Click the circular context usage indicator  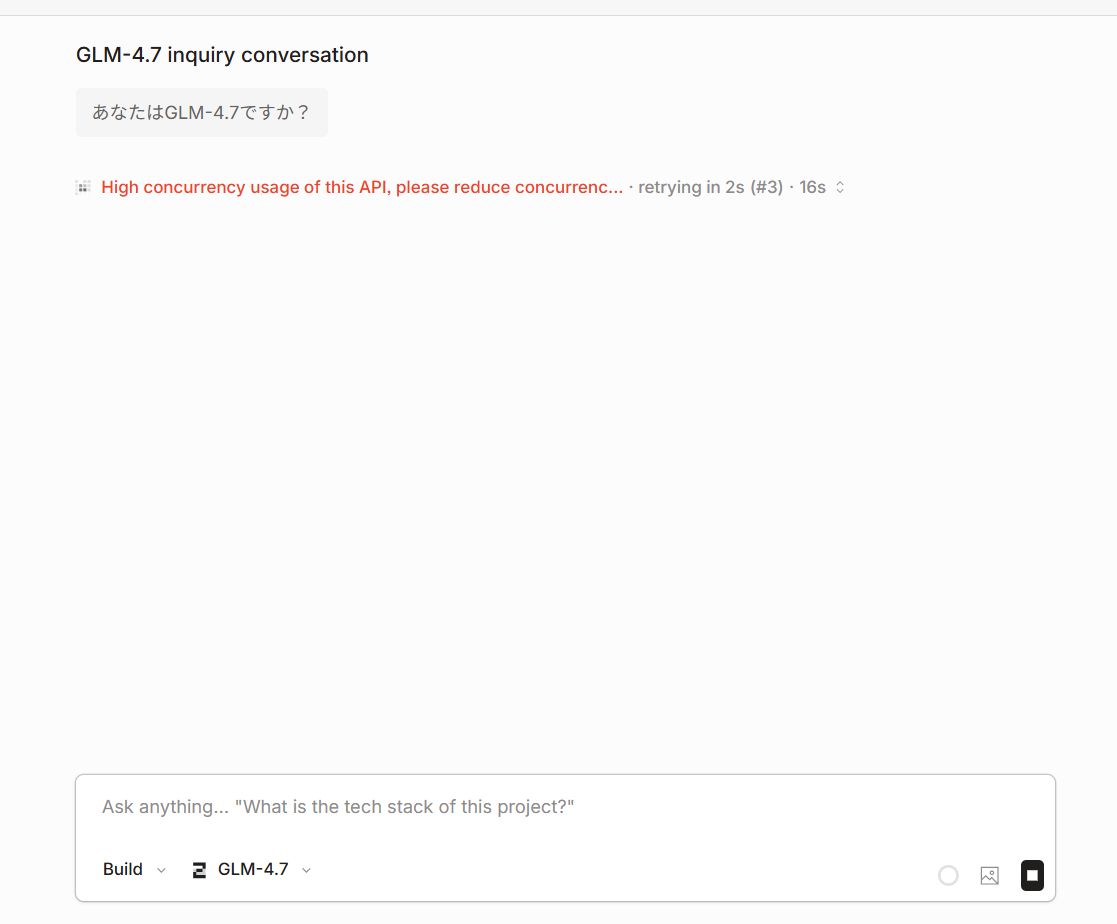[x=948, y=875]
